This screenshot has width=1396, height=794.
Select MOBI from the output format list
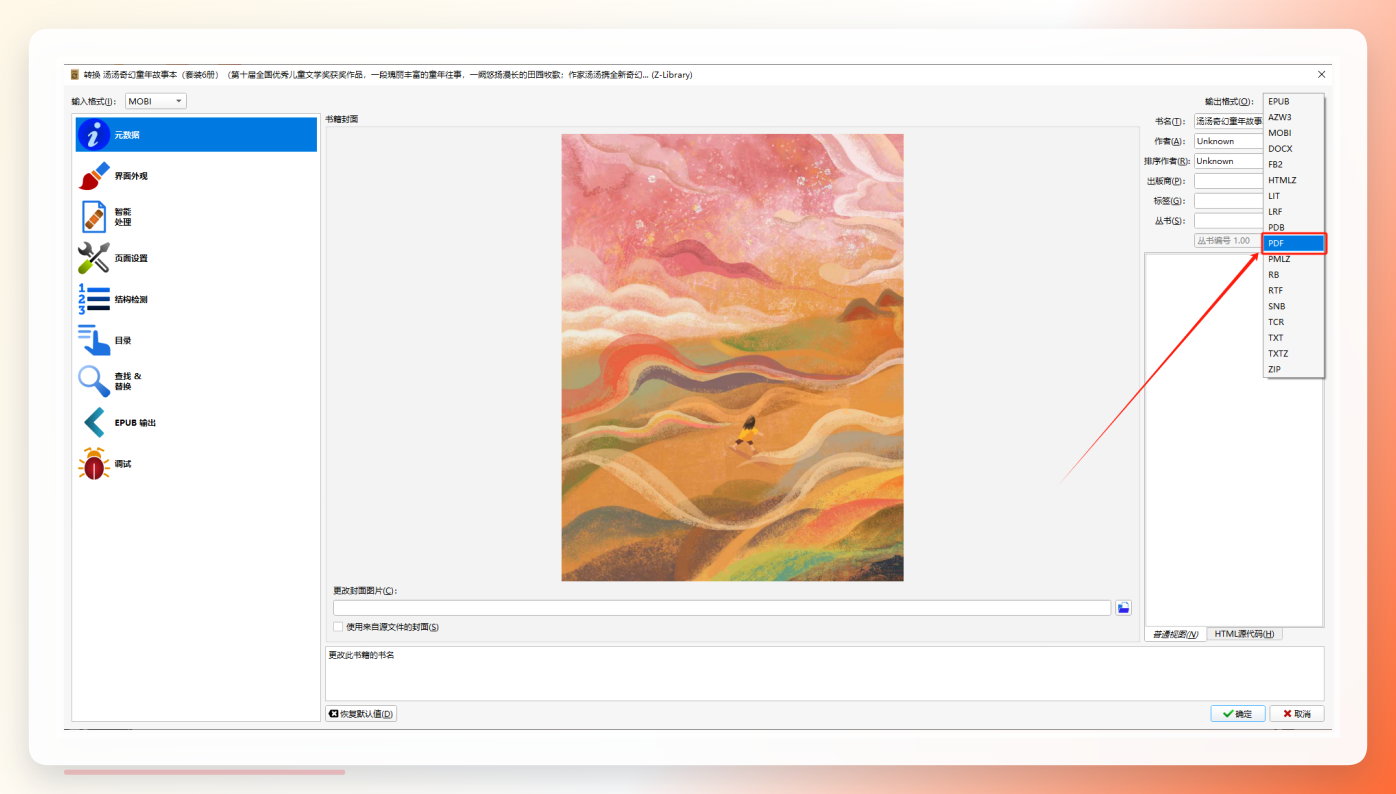[x=1294, y=133]
